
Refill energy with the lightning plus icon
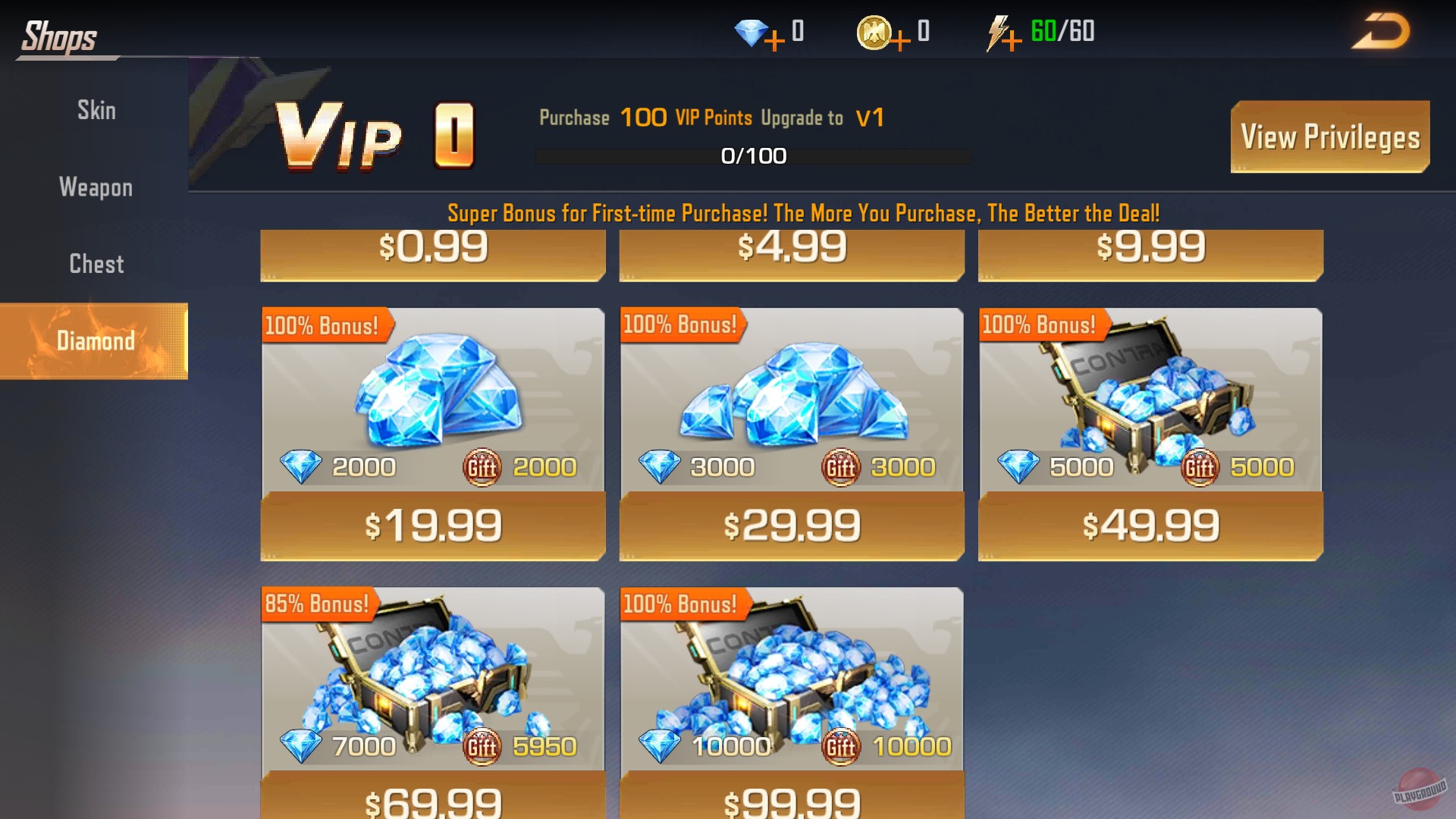pyautogui.click(x=1012, y=40)
